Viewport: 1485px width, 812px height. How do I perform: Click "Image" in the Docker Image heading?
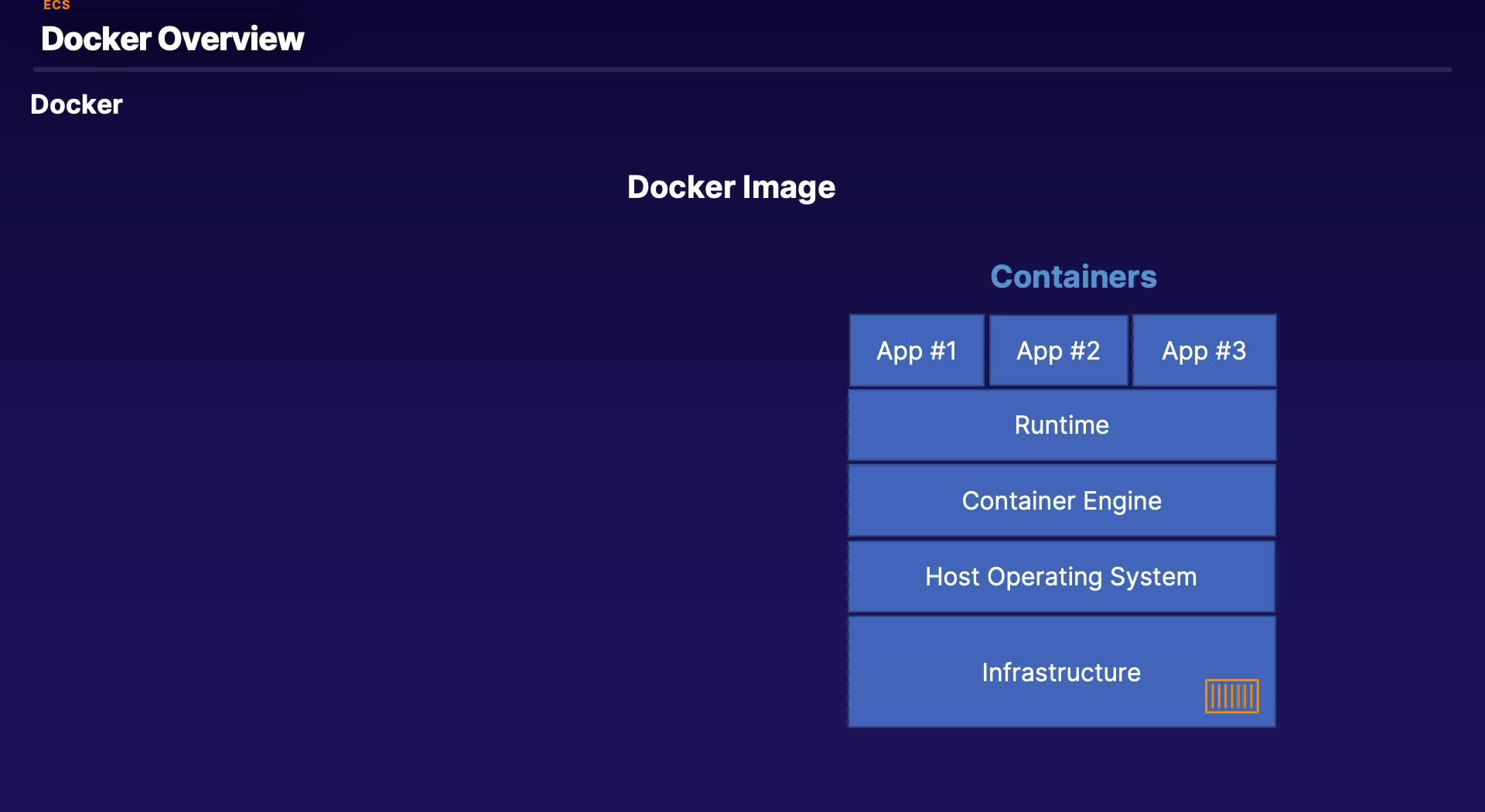(x=788, y=187)
